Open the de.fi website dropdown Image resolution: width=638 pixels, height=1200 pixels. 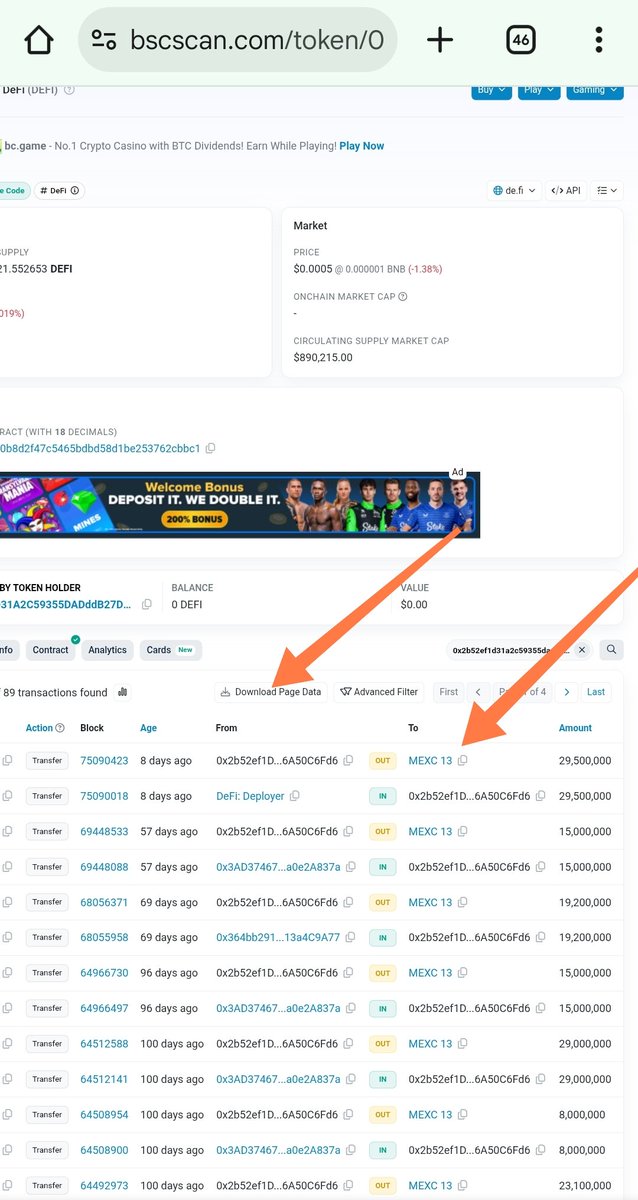pos(515,190)
